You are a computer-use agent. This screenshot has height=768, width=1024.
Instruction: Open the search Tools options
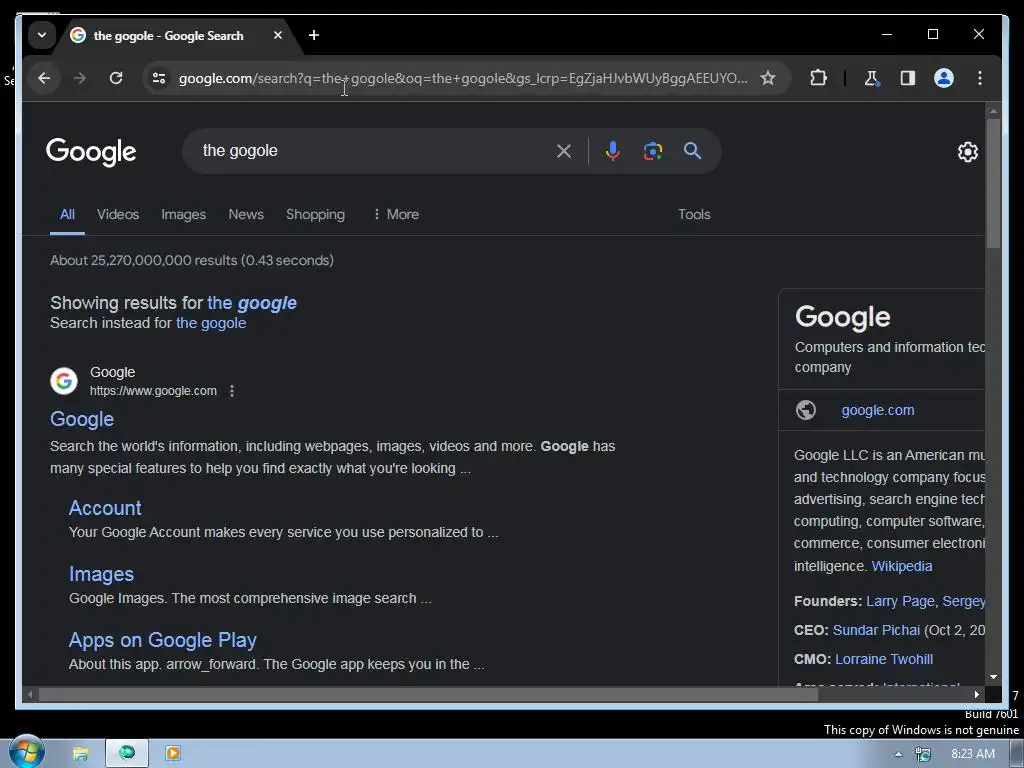pyautogui.click(x=694, y=214)
